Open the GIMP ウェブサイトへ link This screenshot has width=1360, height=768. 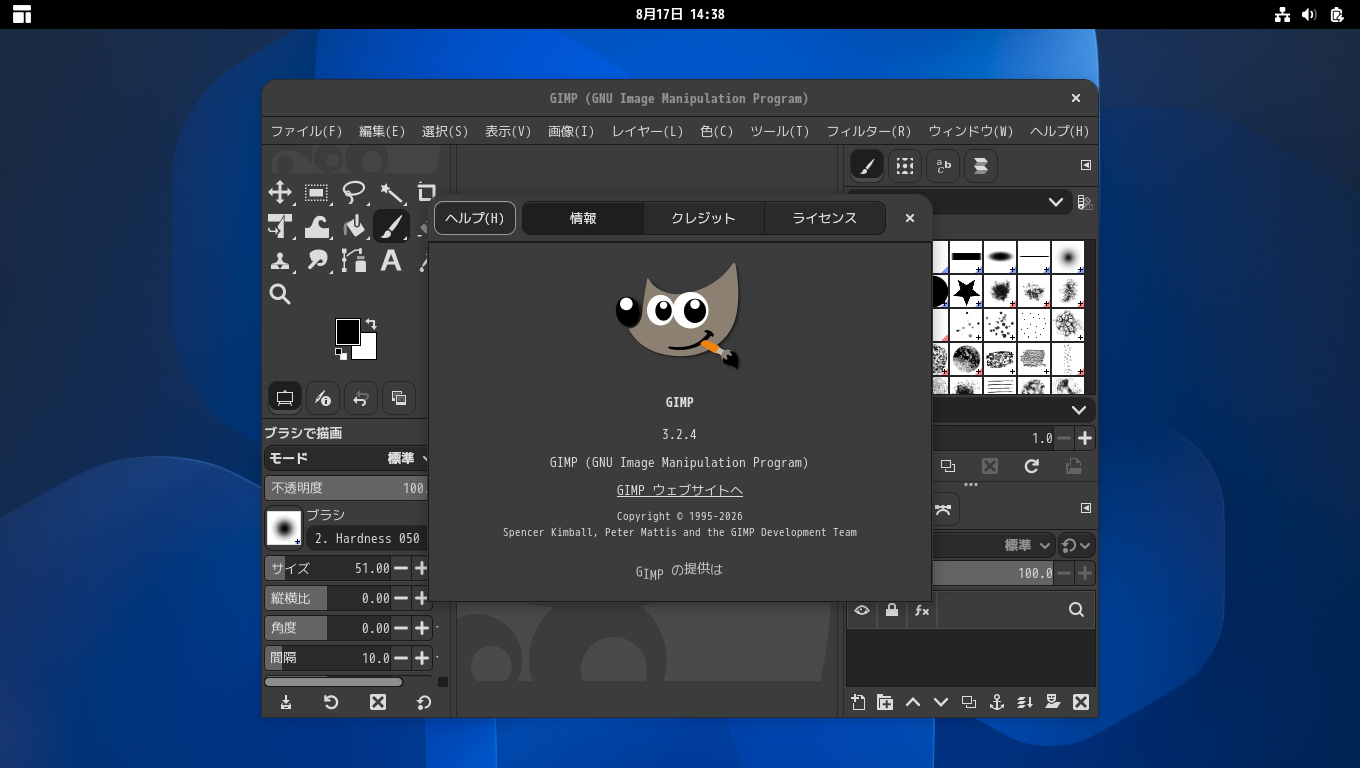(x=679, y=490)
